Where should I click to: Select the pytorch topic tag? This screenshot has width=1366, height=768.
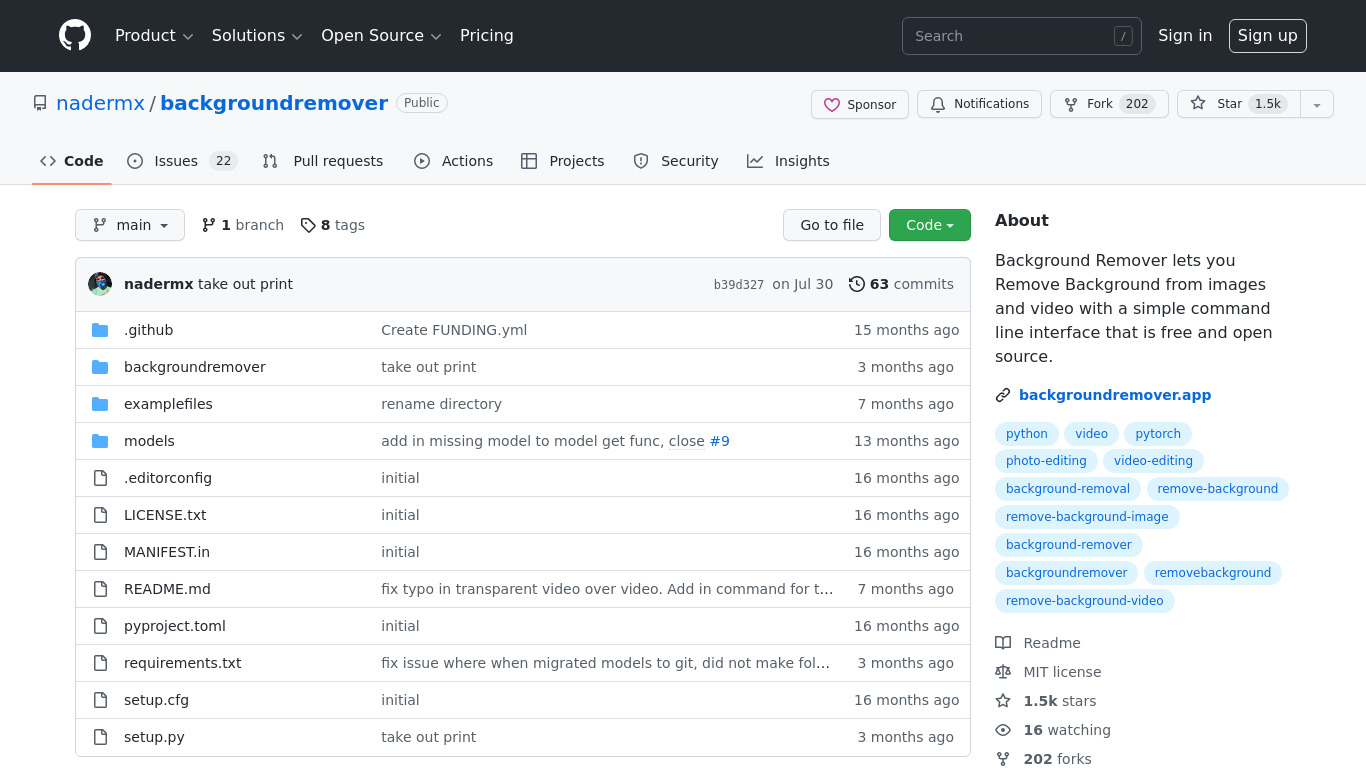pos(1158,434)
